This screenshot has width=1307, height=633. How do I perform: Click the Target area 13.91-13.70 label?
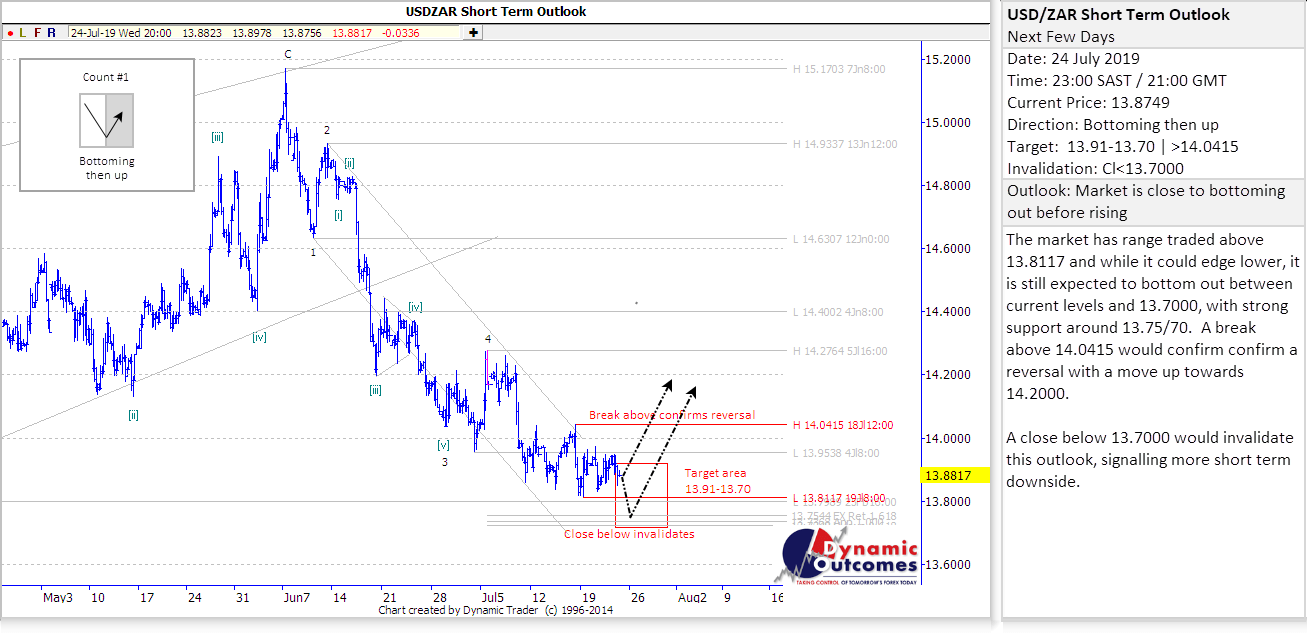pyautogui.click(x=717, y=481)
